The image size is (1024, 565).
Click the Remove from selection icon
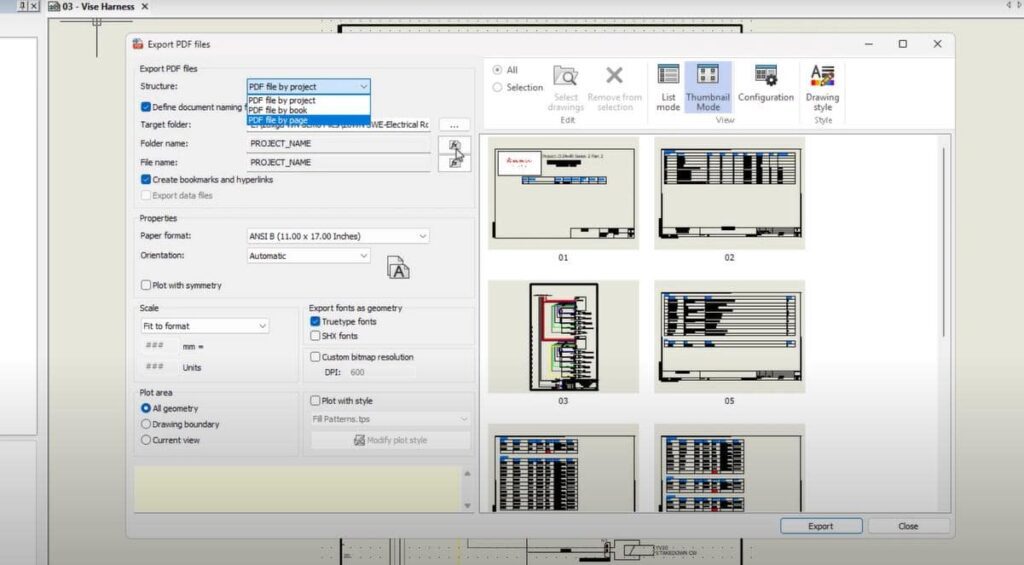pyautogui.click(x=615, y=86)
